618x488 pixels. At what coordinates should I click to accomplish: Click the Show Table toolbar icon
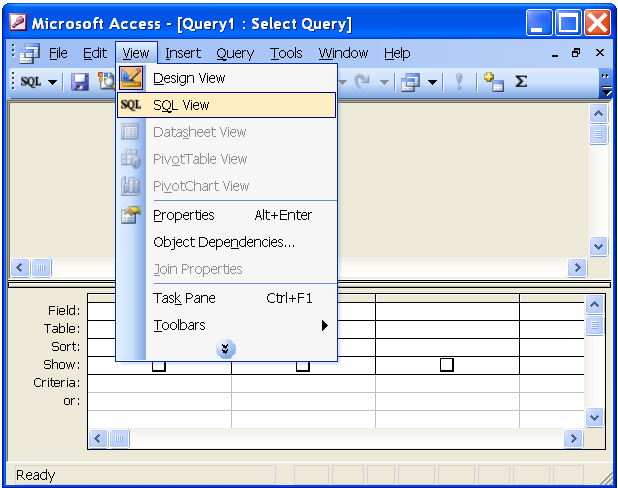pyautogui.click(x=494, y=82)
